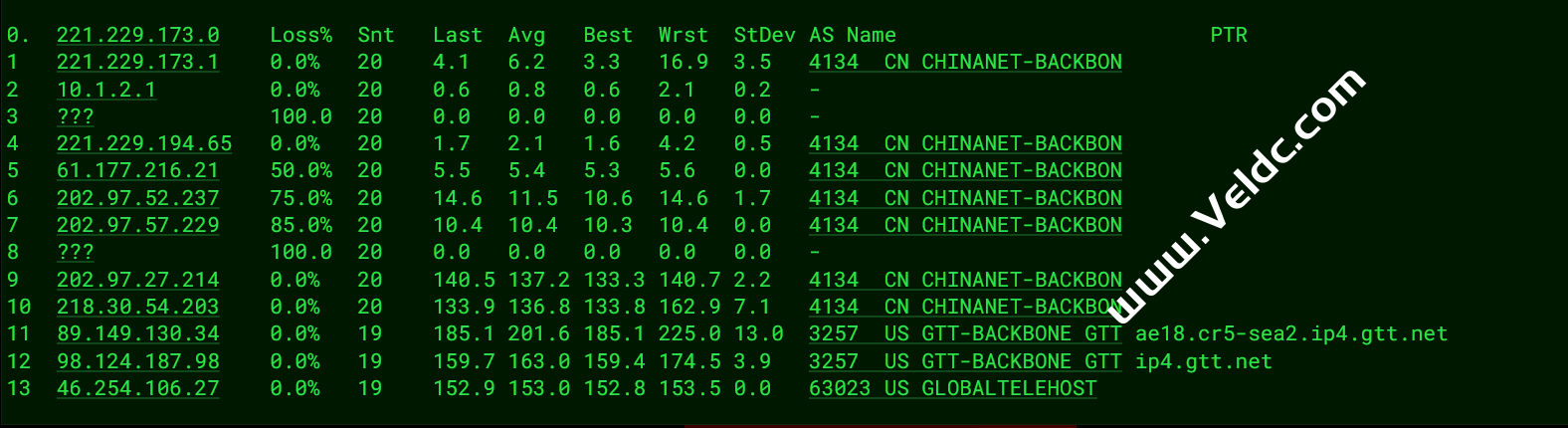Click the Loss% column header

(x=300, y=35)
